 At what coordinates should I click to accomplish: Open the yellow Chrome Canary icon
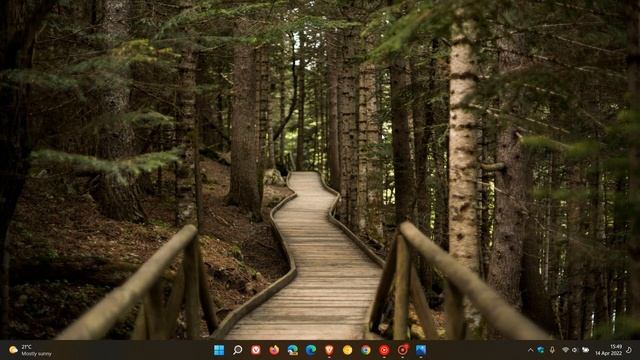pyautogui.click(x=347, y=350)
